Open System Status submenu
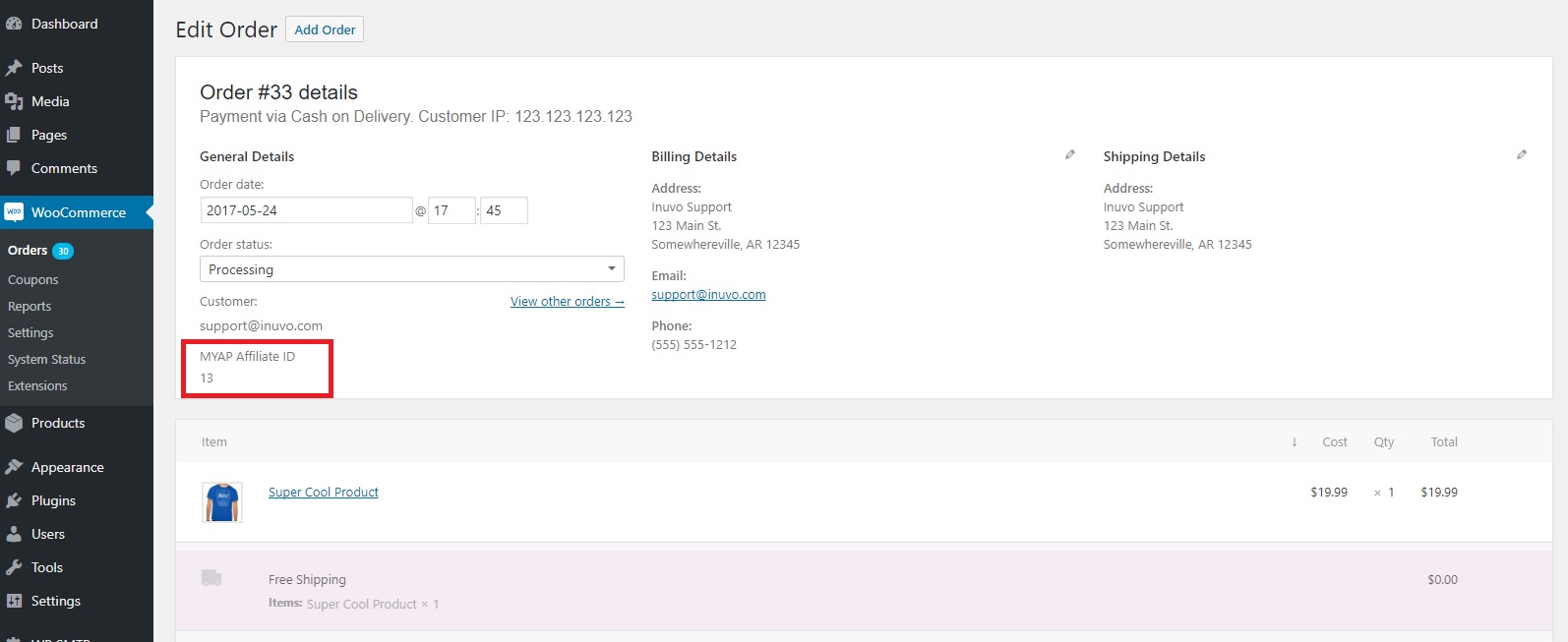Screen dimensions: 1568x642 [47, 360]
